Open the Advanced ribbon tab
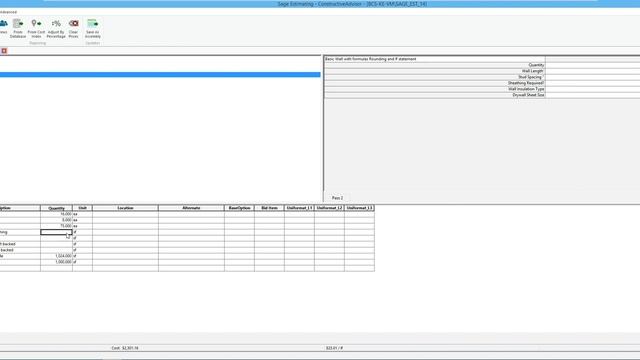The image size is (640, 360). point(8,12)
